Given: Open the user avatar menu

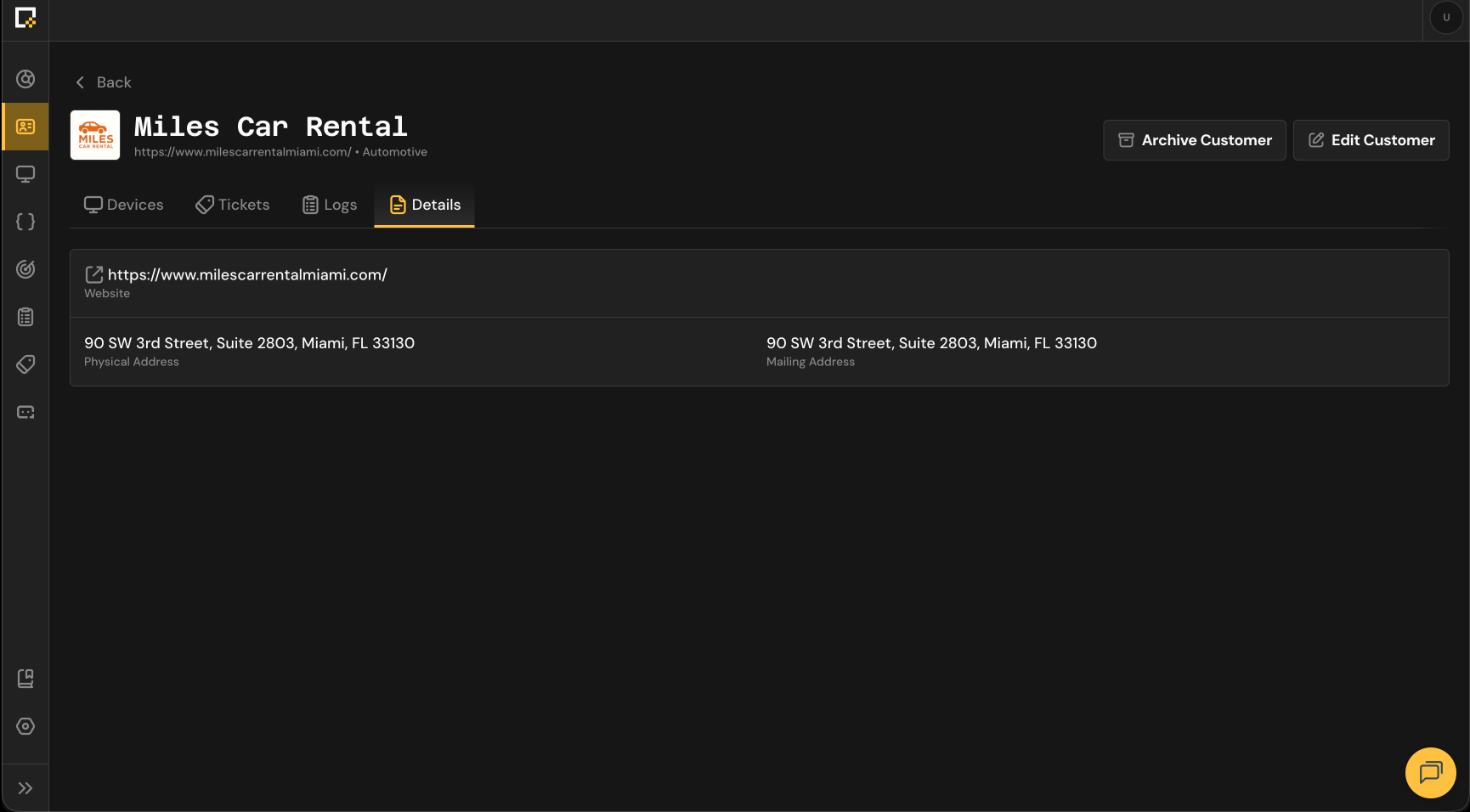Looking at the screenshot, I should [1446, 18].
